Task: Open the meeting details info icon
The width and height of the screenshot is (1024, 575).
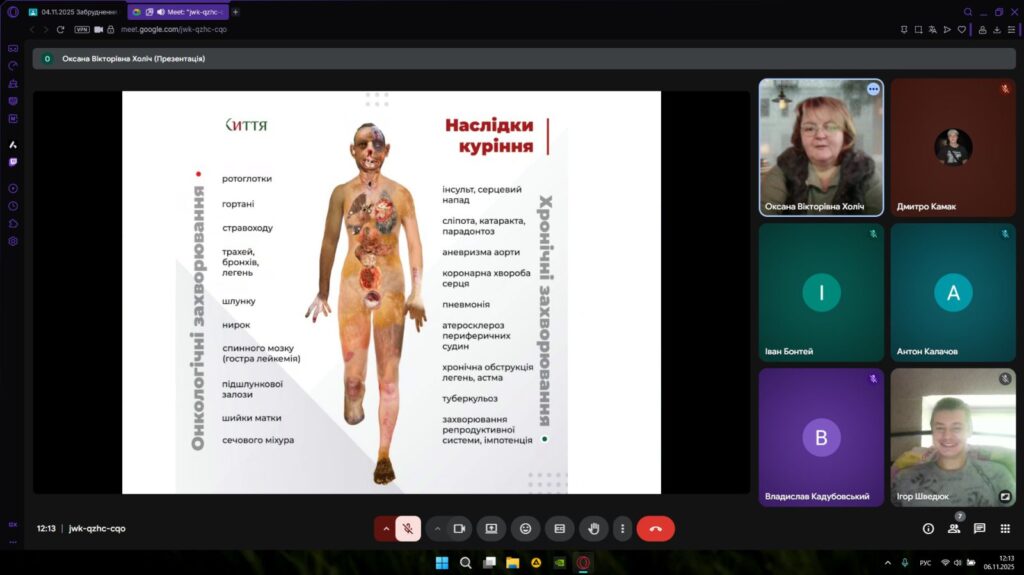Action: click(x=928, y=528)
